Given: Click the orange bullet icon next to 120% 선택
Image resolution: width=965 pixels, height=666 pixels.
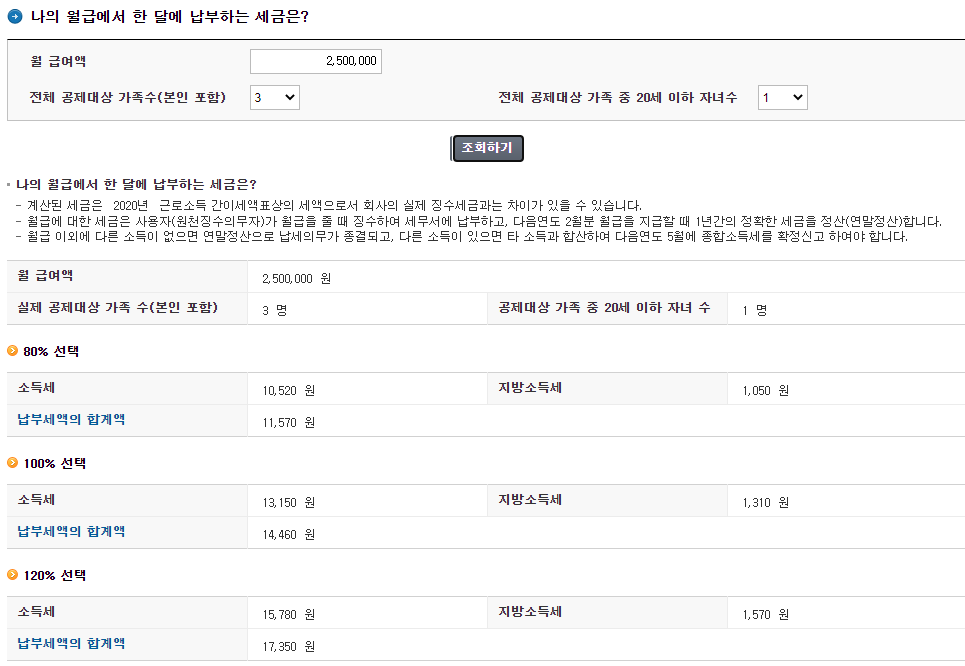Looking at the screenshot, I should pos(12,575).
